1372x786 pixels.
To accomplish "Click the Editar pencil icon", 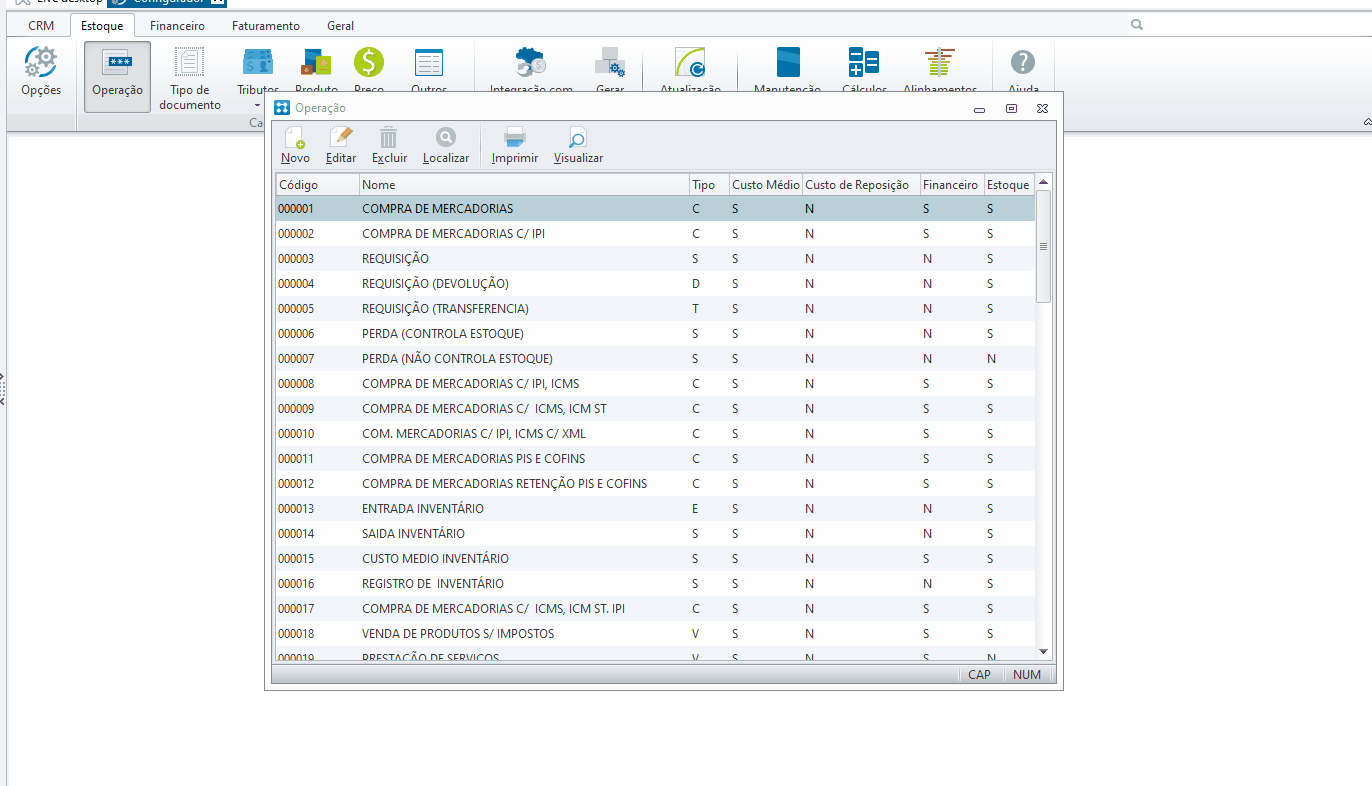I will (x=341, y=138).
